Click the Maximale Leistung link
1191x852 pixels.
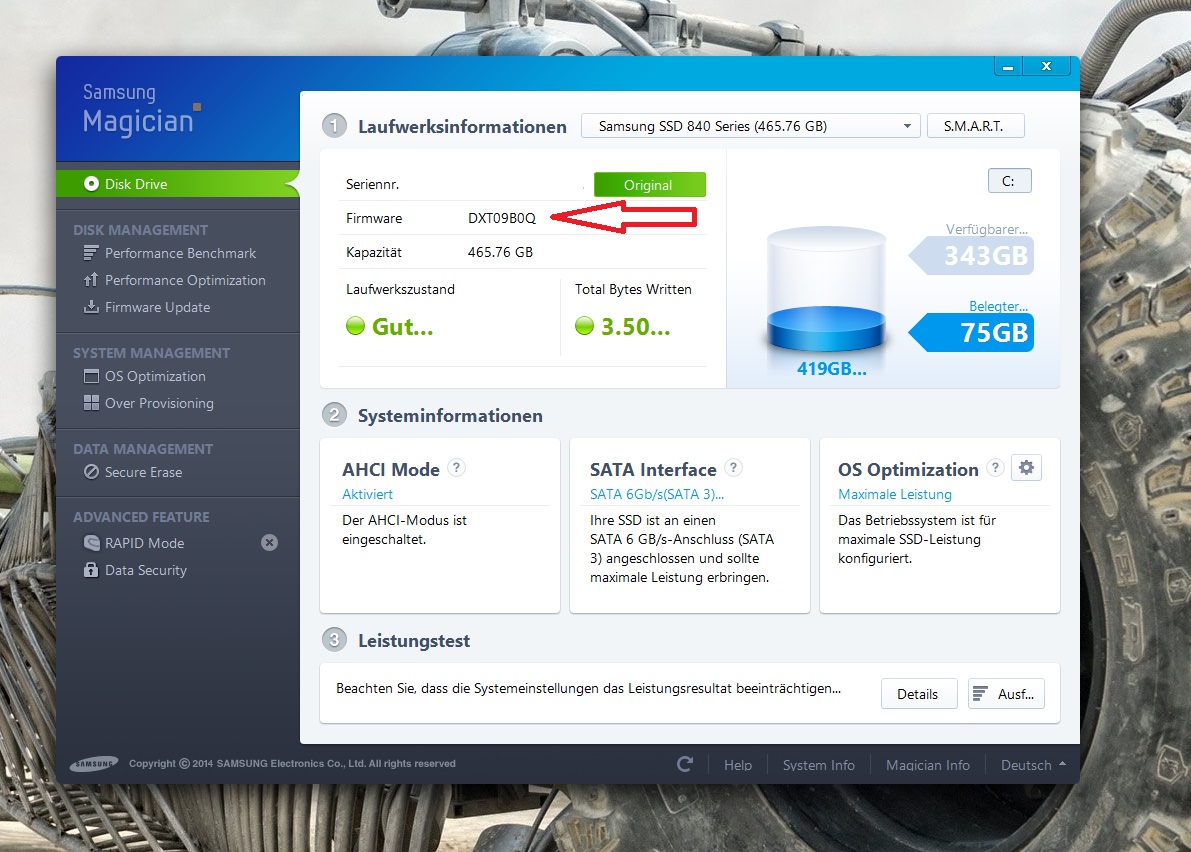(895, 494)
